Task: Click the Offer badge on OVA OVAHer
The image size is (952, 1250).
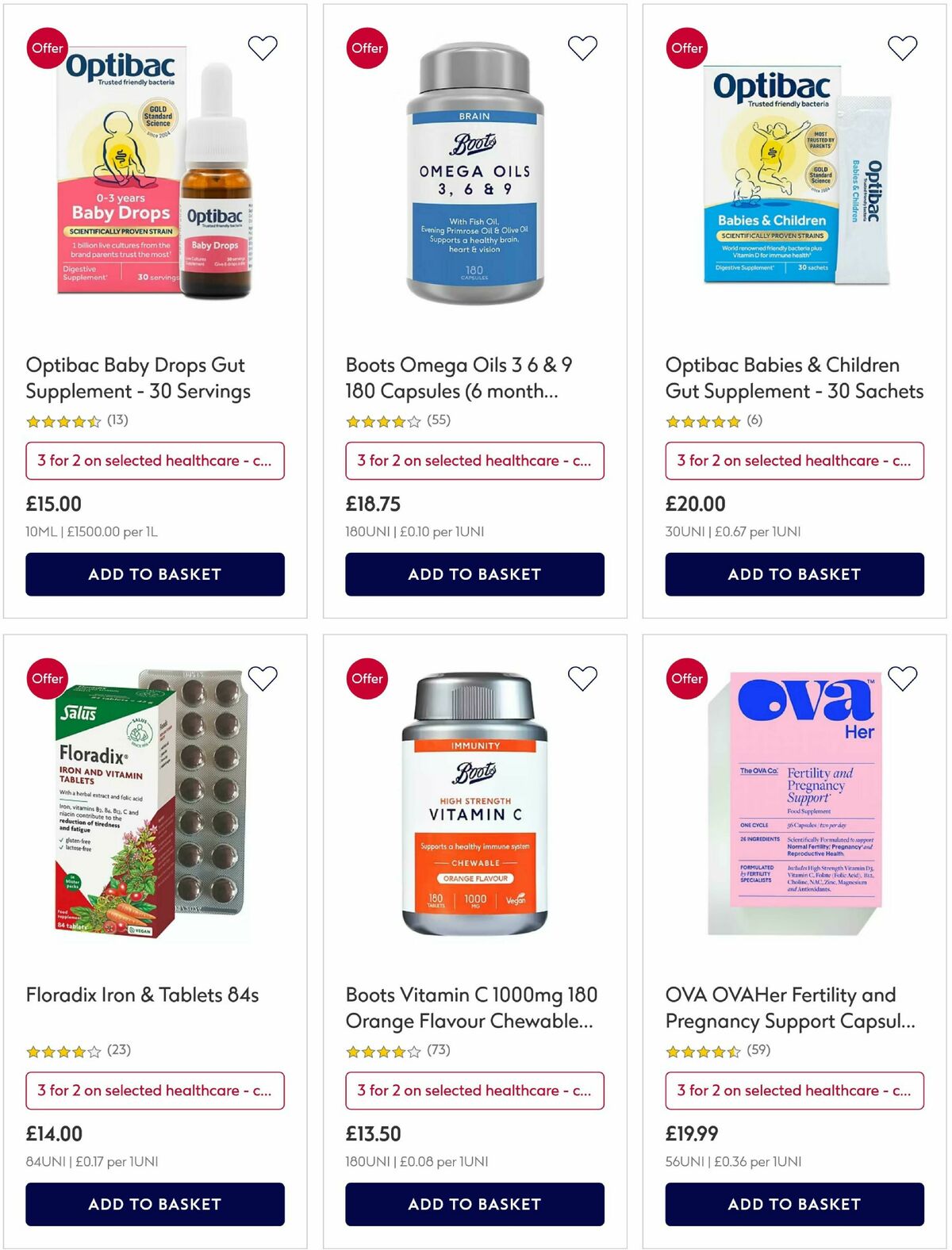Action: [x=686, y=678]
